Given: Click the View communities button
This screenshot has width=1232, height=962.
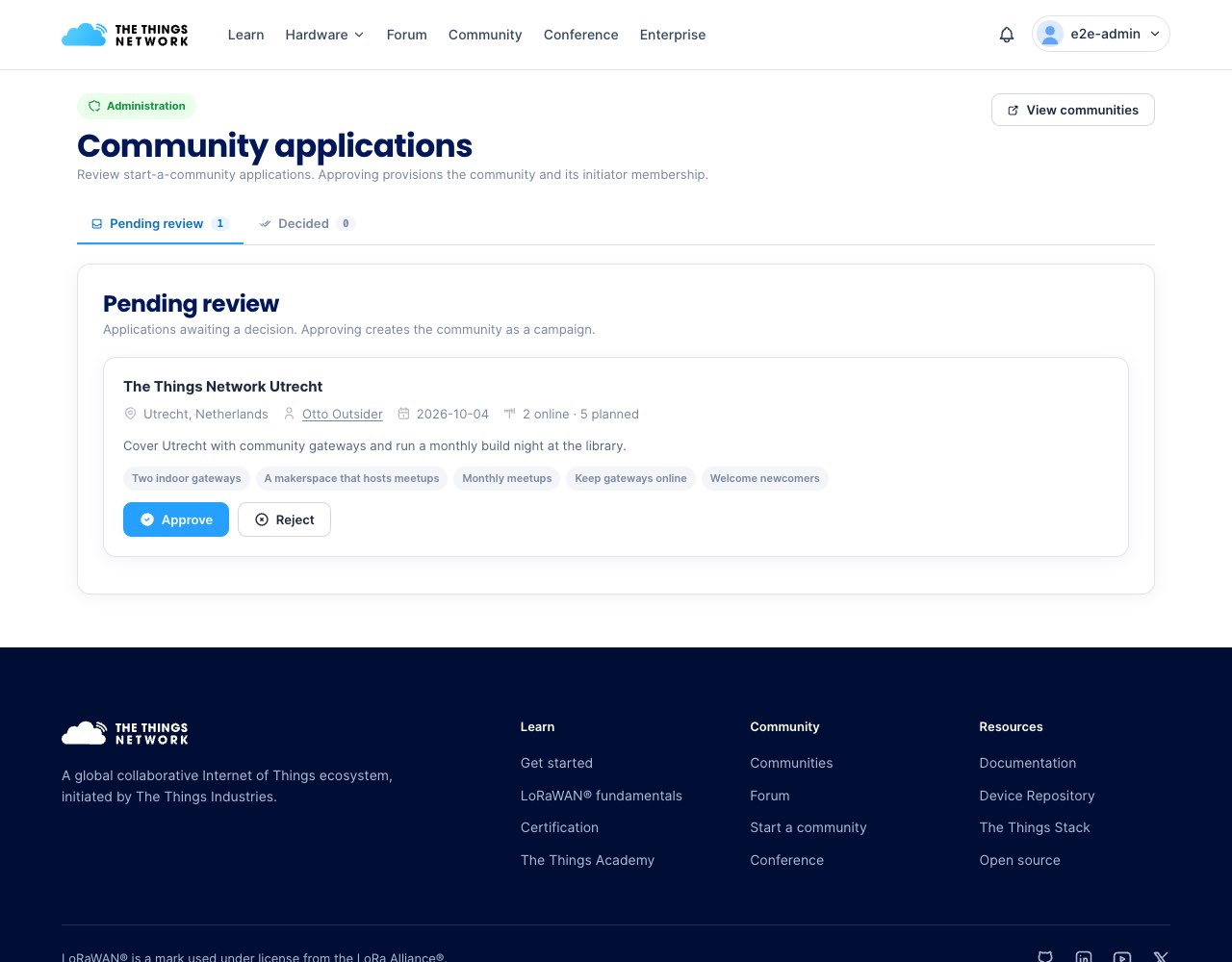Looking at the screenshot, I should pyautogui.click(x=1073, y=110).
